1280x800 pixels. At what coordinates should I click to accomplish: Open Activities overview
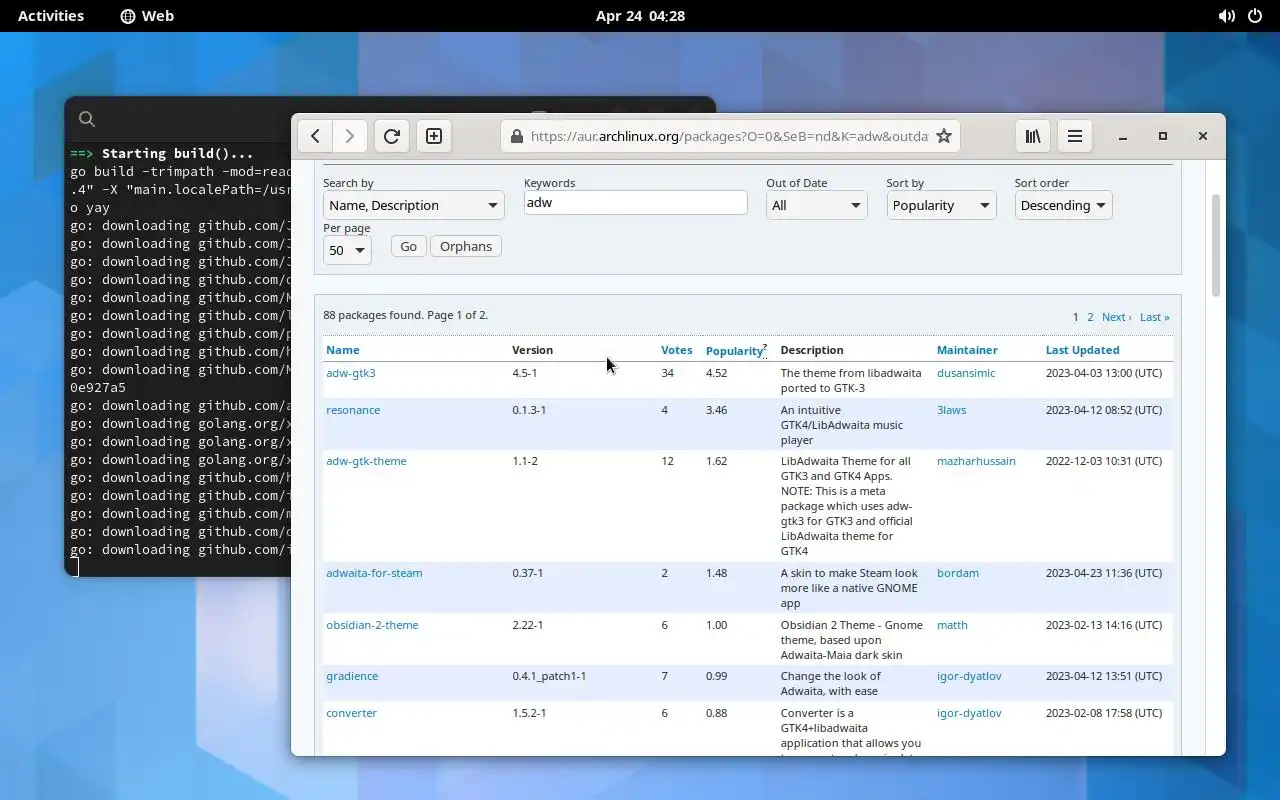coord(51,16)
